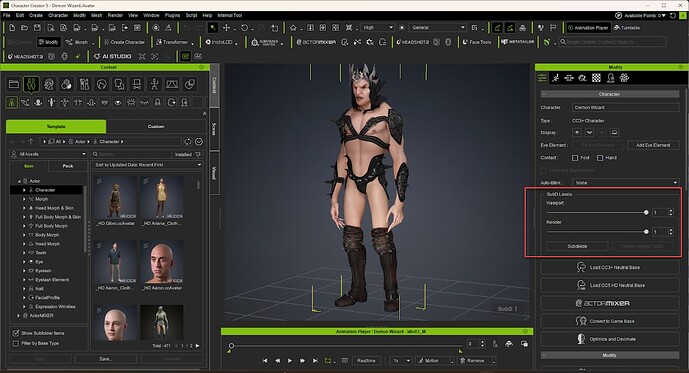
Task: Collapse the Actor tree node
Action: (x=19, y=181)
